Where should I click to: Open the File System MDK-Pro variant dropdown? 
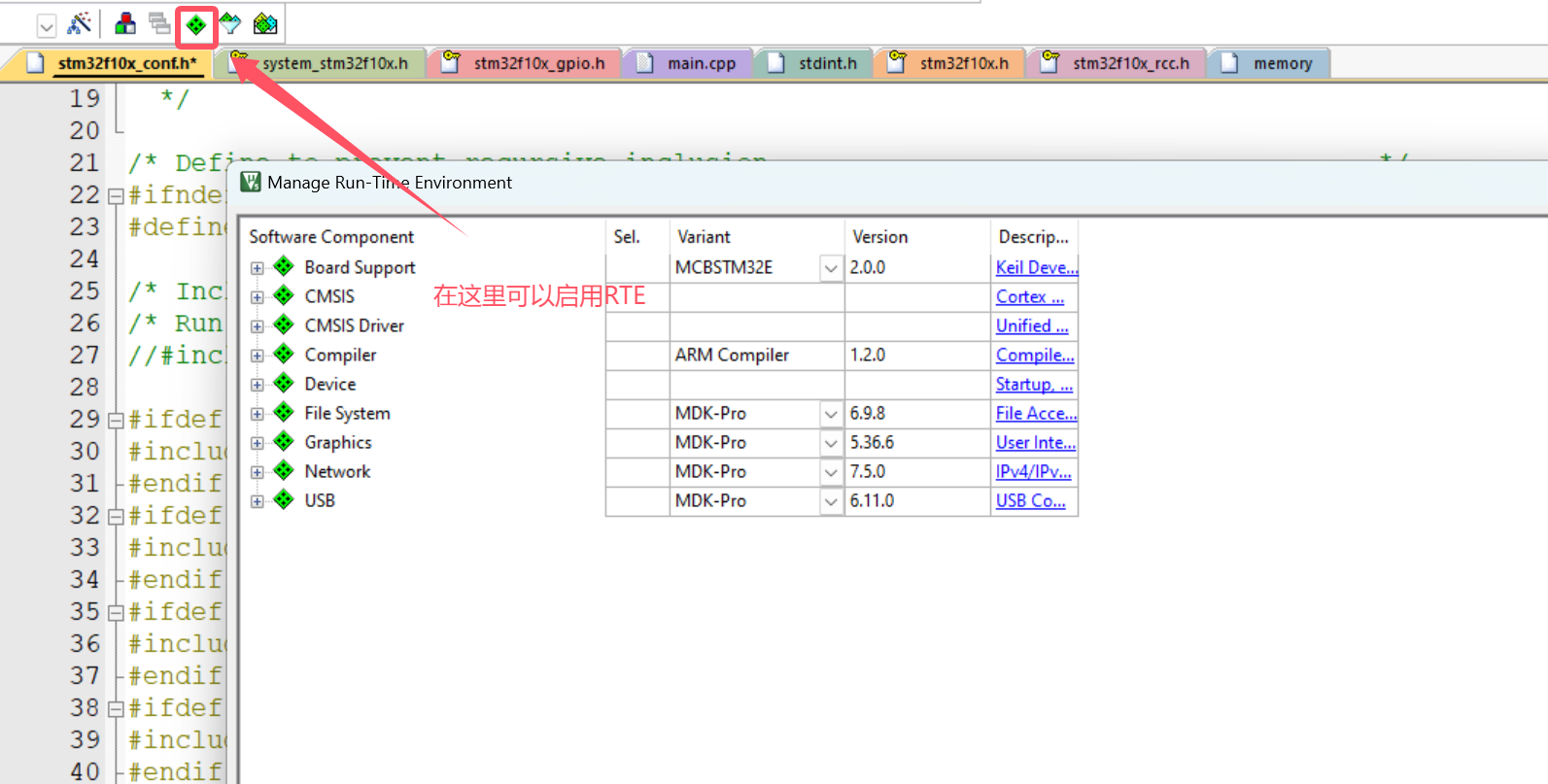pos(831,414)
